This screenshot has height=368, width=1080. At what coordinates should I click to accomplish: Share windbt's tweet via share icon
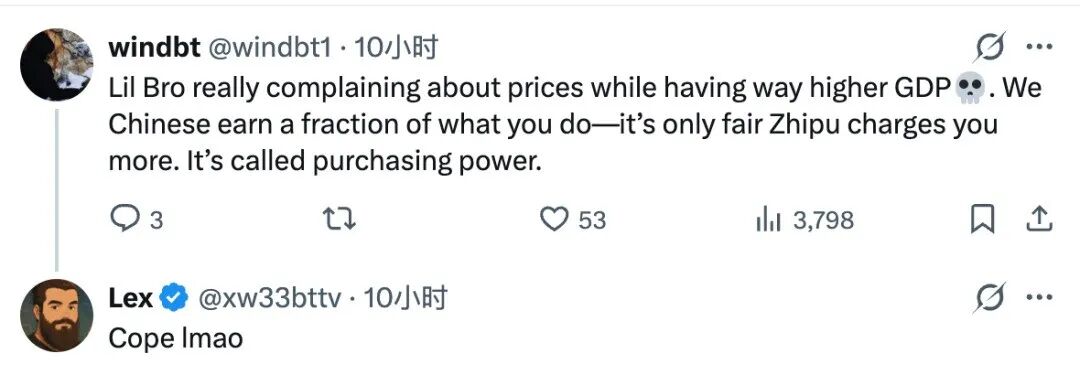tap(1039, 221)
